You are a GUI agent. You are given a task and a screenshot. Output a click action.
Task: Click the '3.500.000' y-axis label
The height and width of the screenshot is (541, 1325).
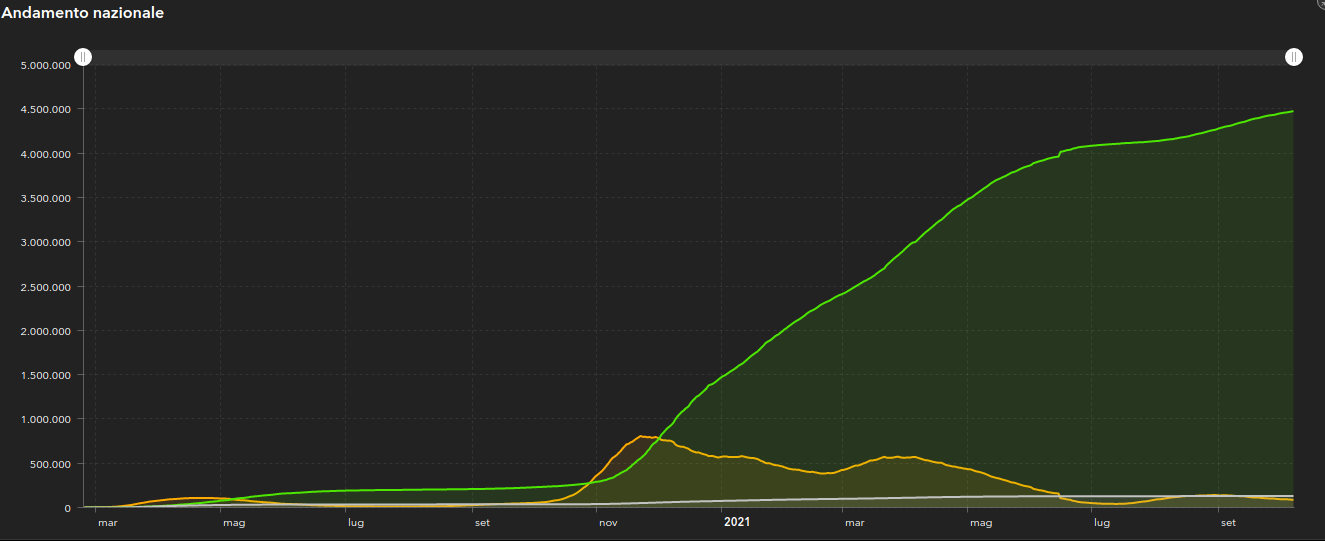(45, 198)
